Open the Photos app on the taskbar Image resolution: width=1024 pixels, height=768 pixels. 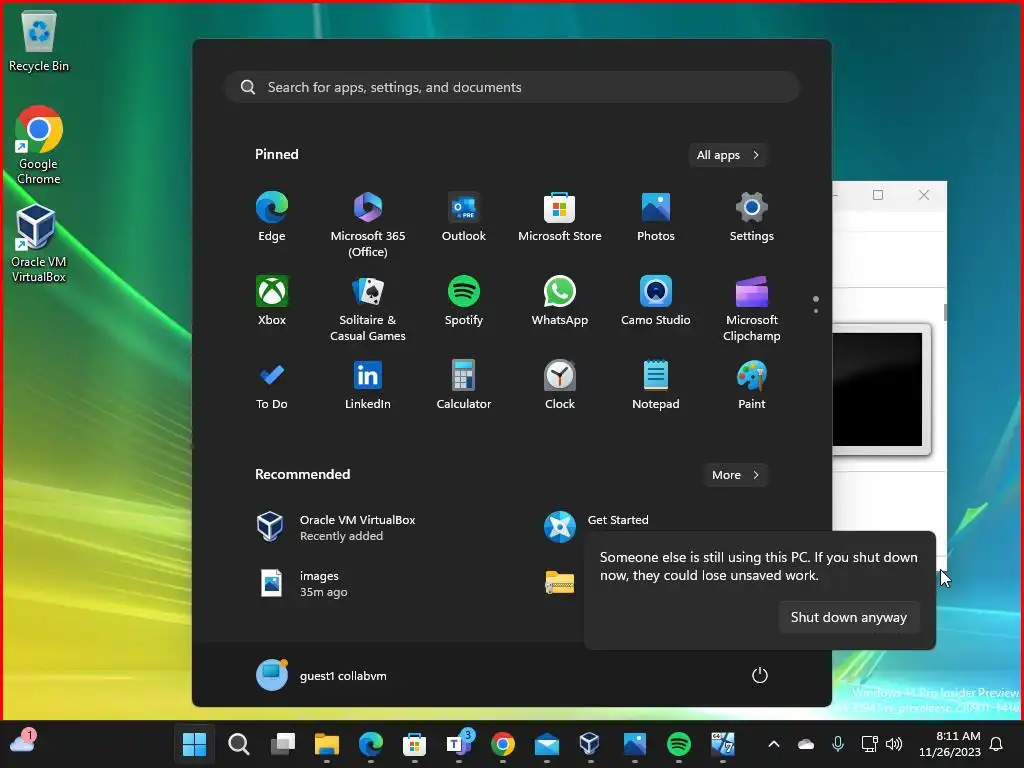pos(634,744)
